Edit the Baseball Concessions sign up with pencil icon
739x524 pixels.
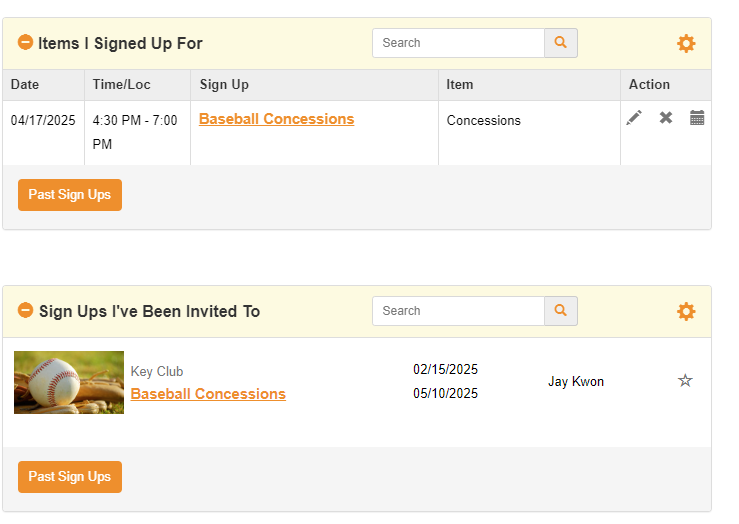tap(634, 118)
